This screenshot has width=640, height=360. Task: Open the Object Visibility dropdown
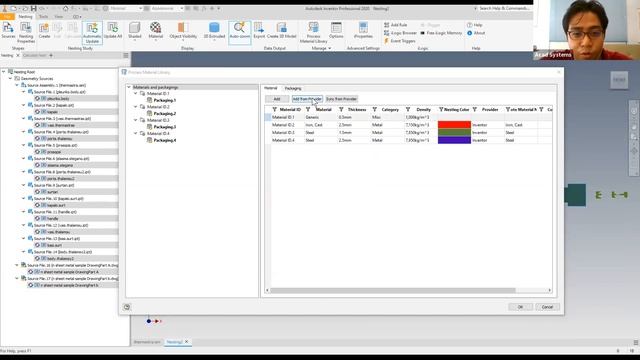183,31
